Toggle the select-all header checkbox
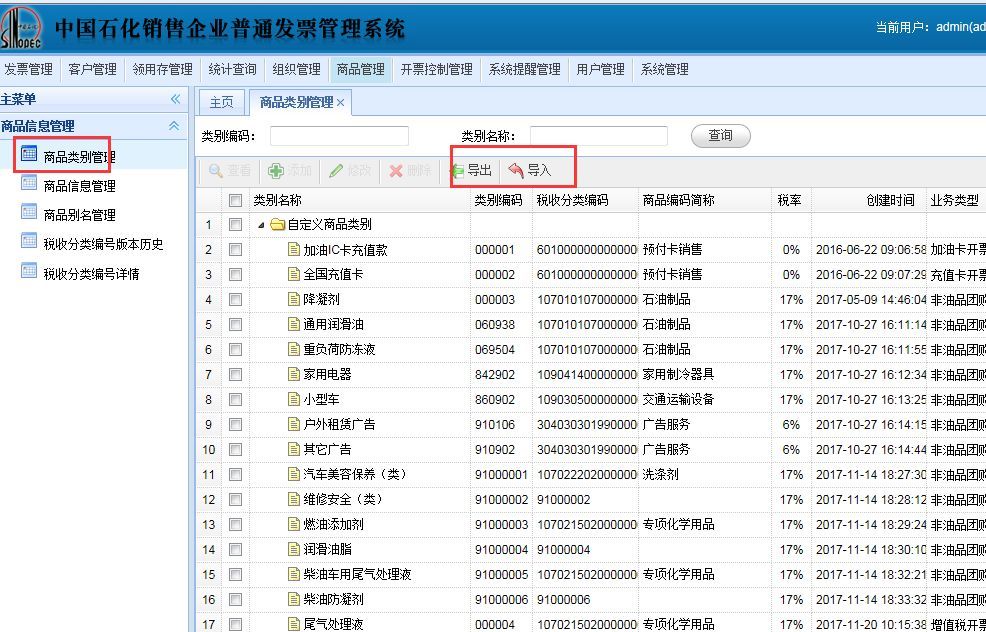Screen dimensions: 986x632 coord(235,201)
